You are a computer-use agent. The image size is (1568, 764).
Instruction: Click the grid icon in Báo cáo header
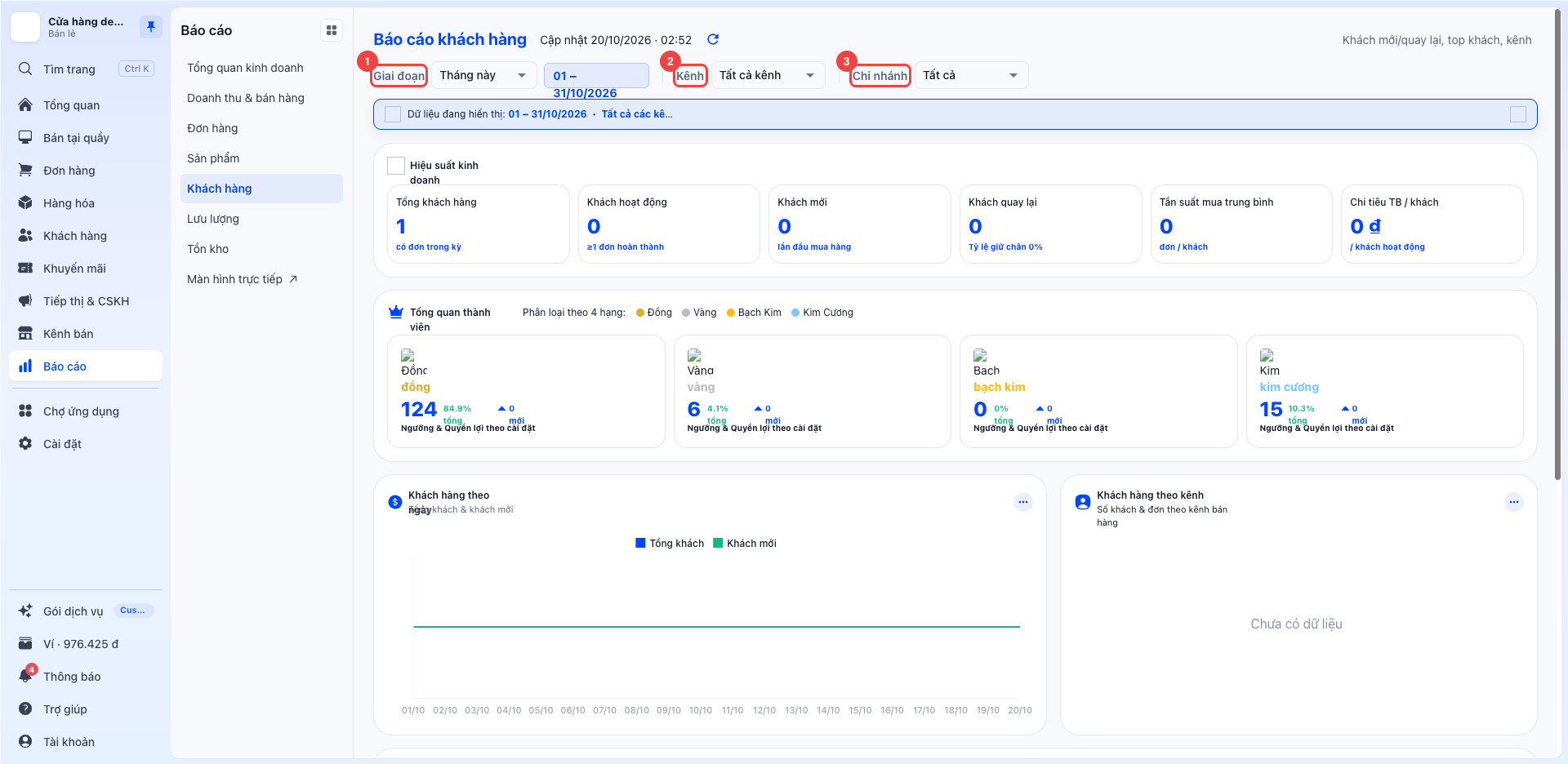(332, 30)
